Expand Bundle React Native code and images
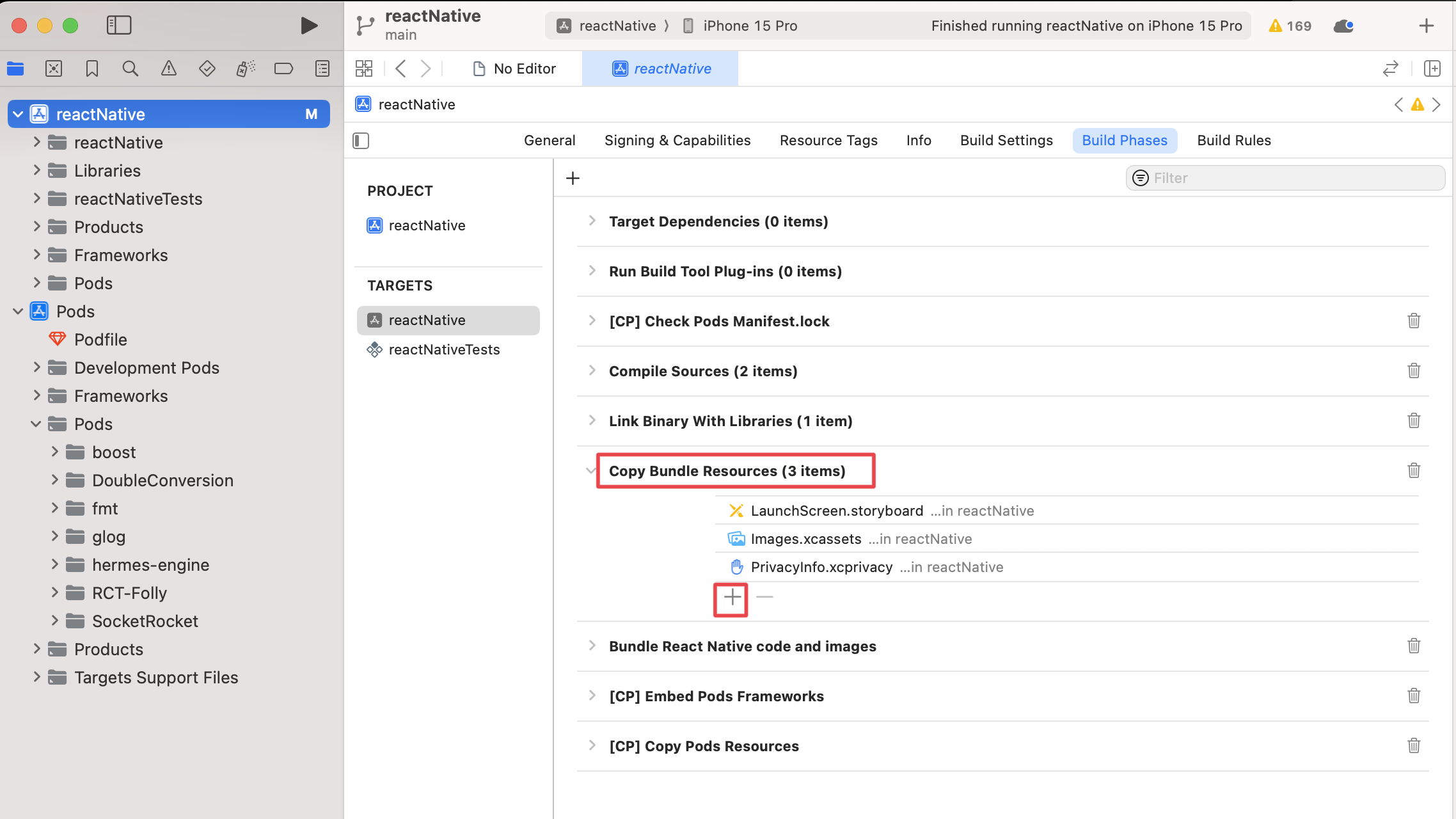 (x=592, y=646)
